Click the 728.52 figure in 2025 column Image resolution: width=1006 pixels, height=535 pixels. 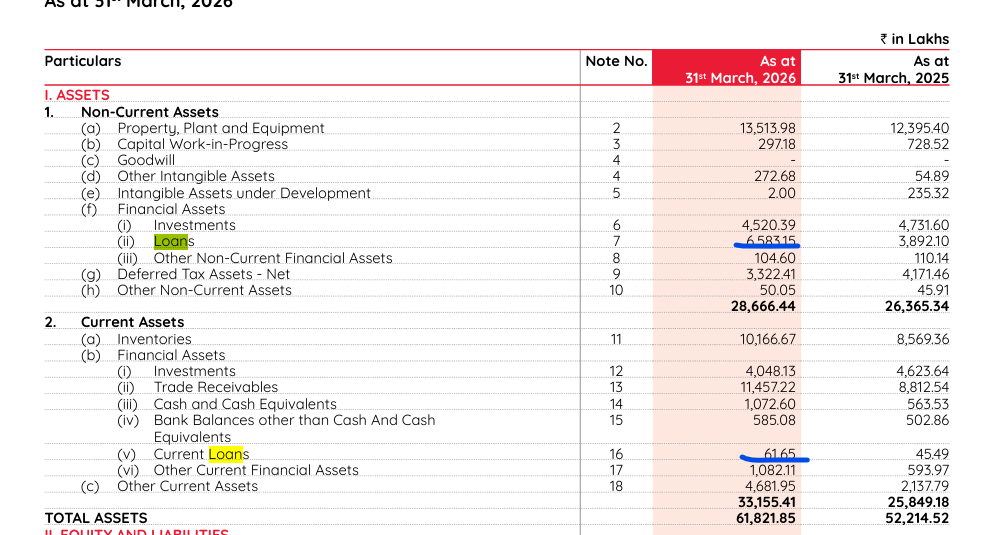(x=928, y=144)
